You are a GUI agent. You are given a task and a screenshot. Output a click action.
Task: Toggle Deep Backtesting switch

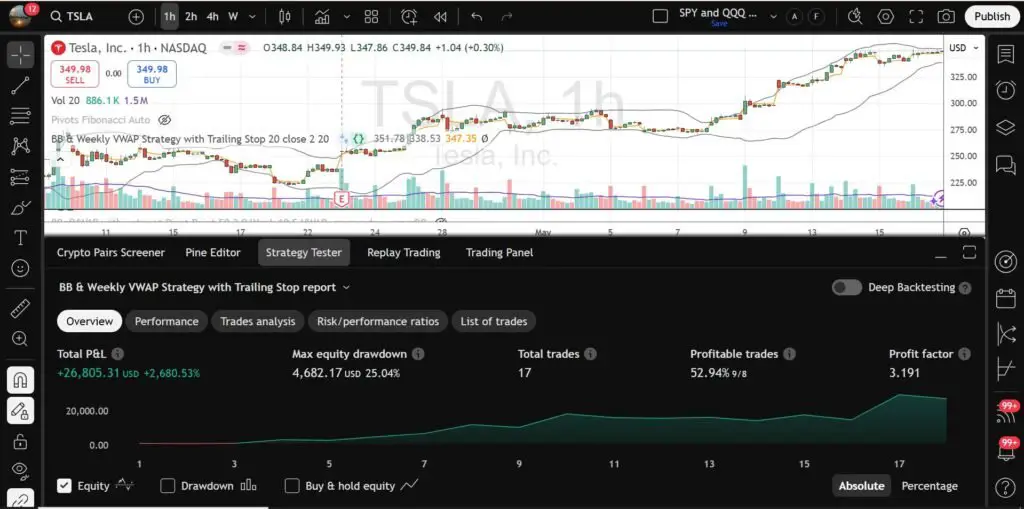(x=846, y=287)
